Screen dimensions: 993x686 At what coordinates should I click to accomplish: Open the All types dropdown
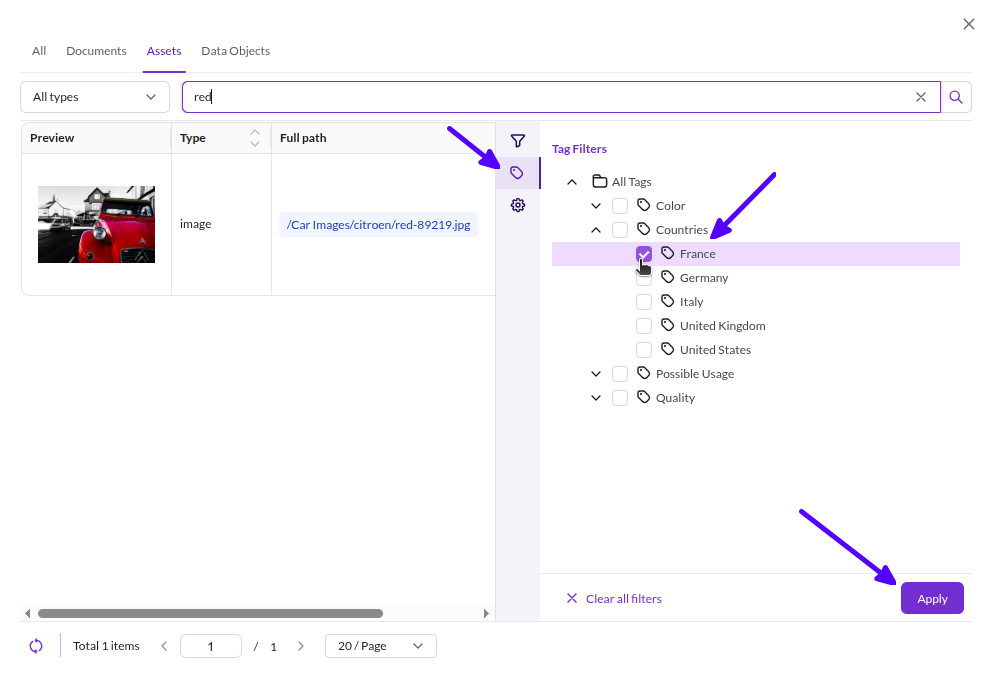[x=95, y=97]
